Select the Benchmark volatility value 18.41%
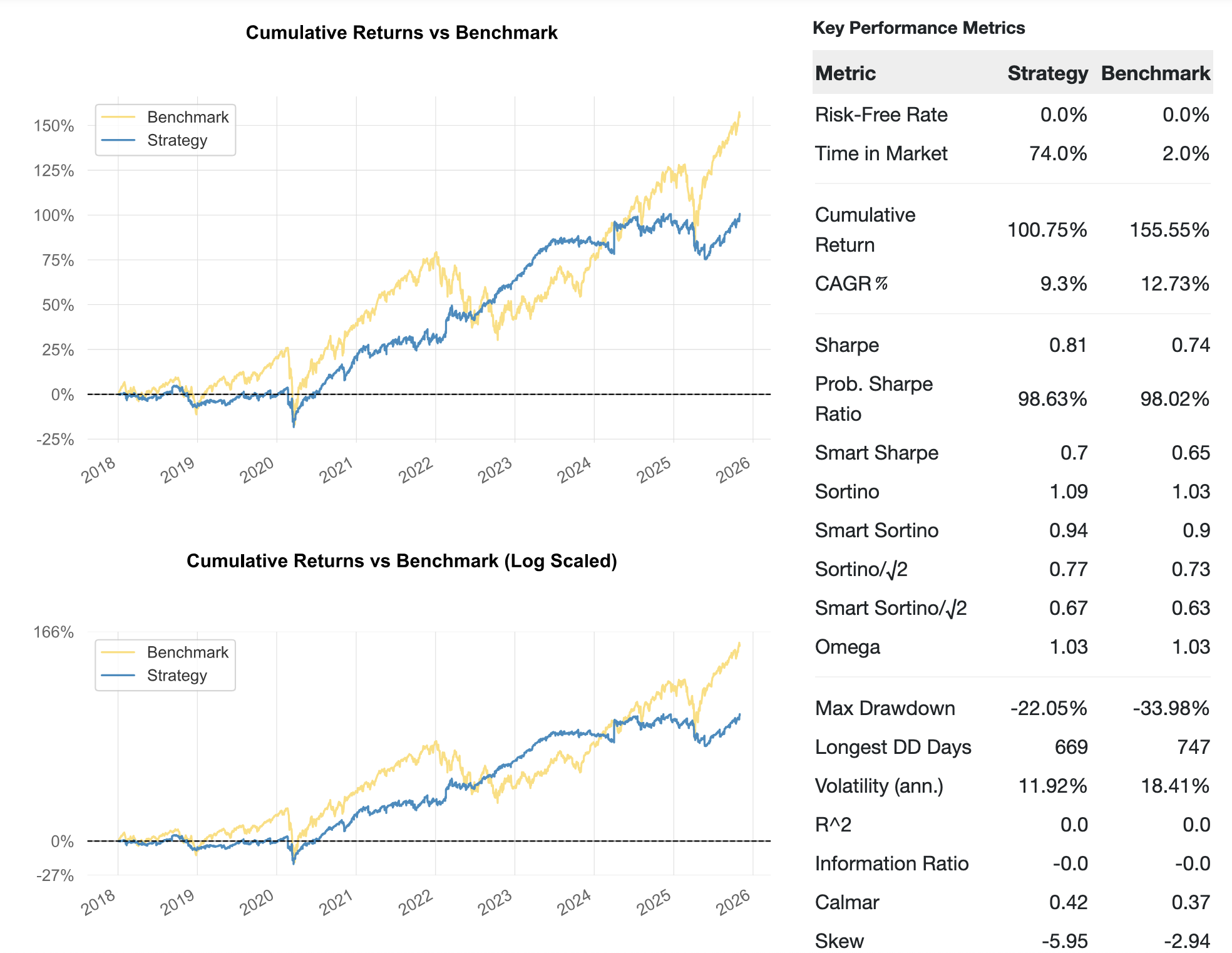The height and width of the screenshot is (953, 1232). click(1174, 786)
